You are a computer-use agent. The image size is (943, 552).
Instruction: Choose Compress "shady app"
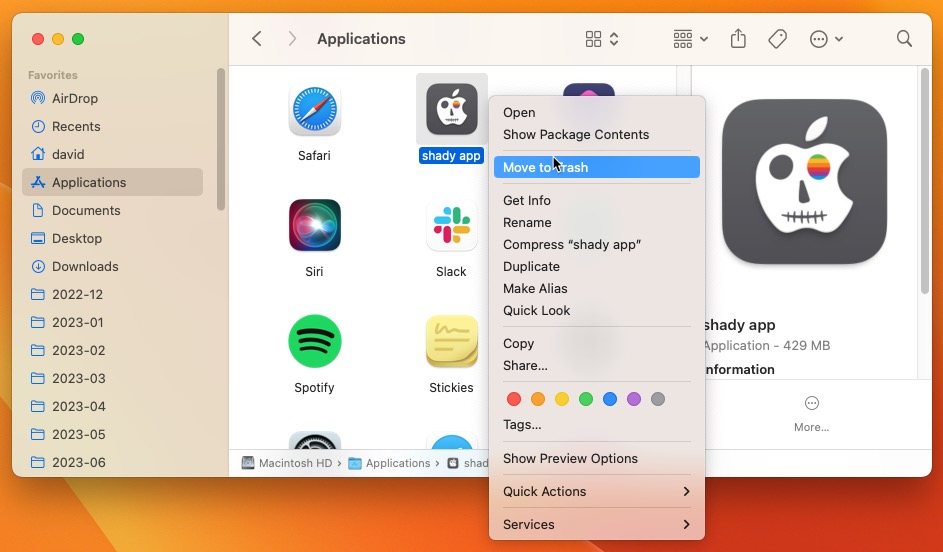[x=597, y=245]
